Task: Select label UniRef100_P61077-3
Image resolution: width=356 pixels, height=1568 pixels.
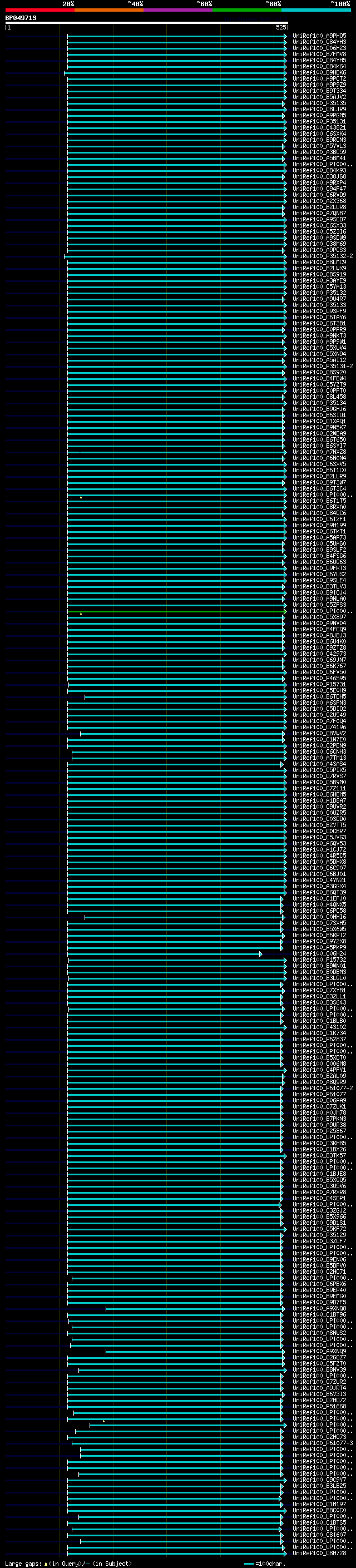Action: (x=323, y=1443)
